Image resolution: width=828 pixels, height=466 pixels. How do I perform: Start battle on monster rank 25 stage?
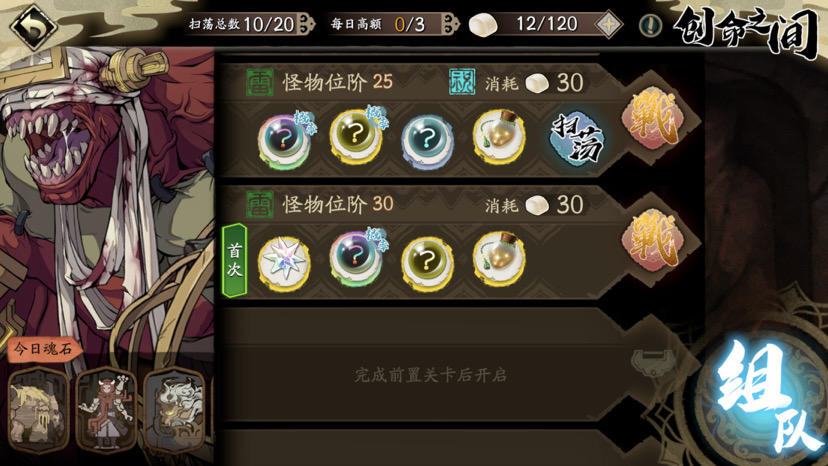click(653, 118)
